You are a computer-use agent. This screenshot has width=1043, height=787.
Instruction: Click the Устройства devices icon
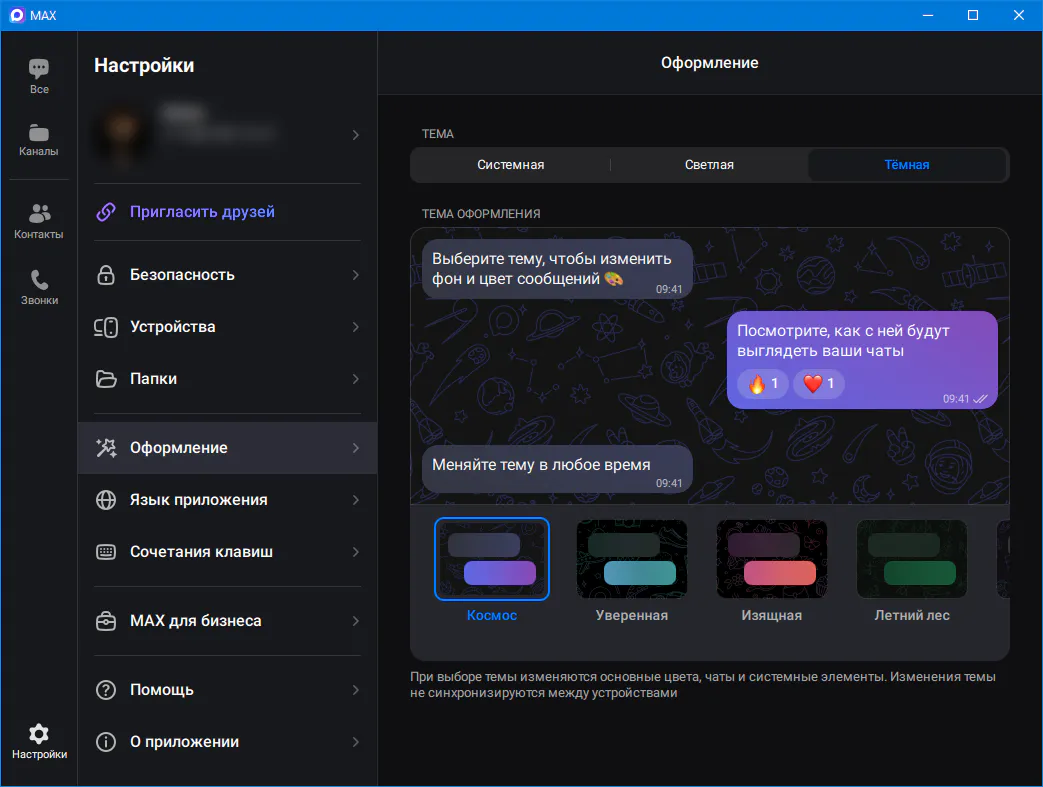(106, 327)
